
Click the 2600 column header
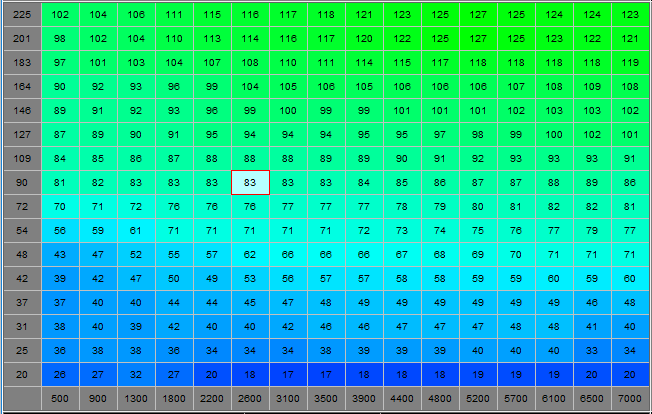click(250, 399)
